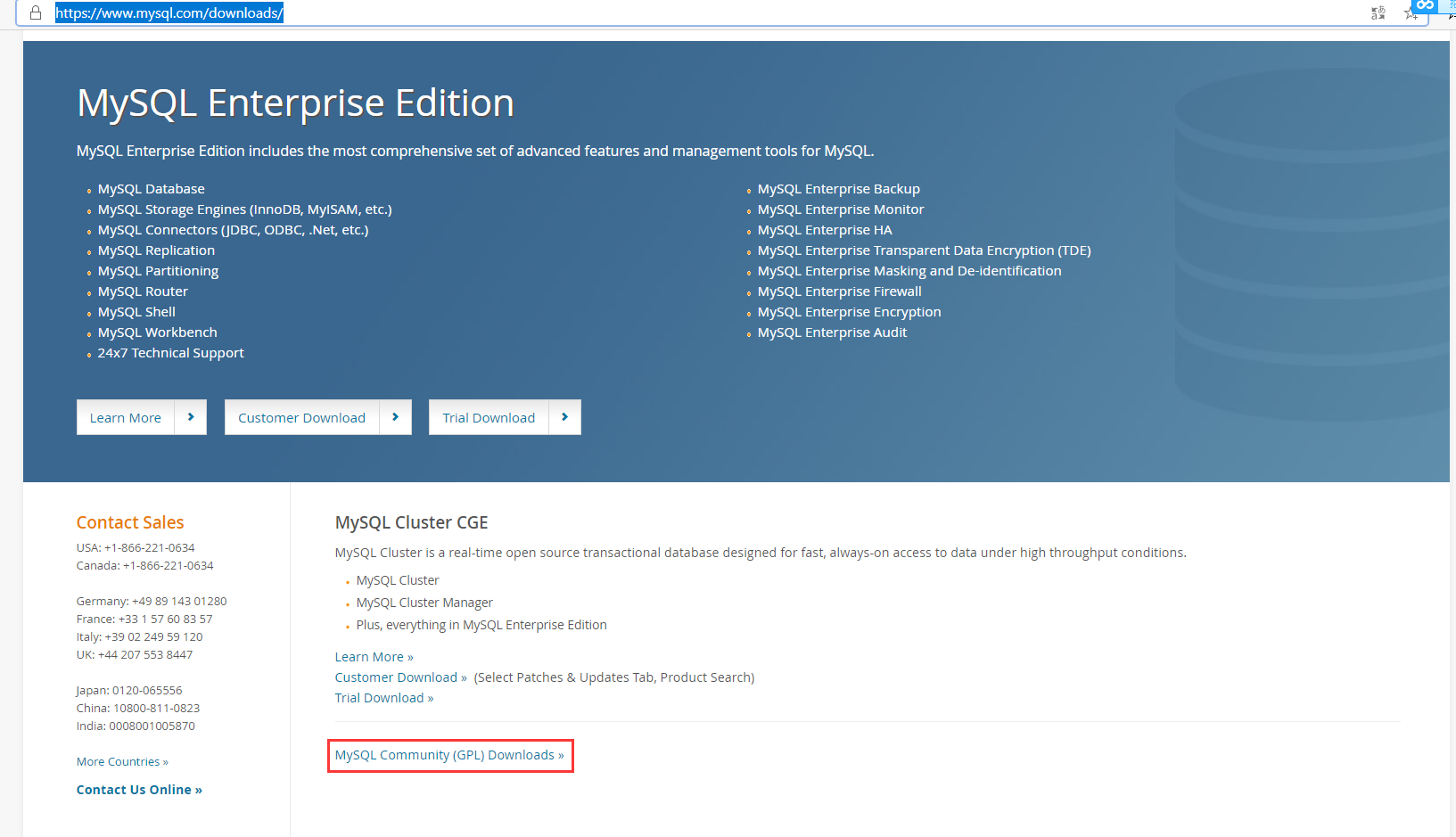
Task: Click the 'MySQL Cluster' bullet above MySQL Cluster Manager
Action: [x=398, y=580]
